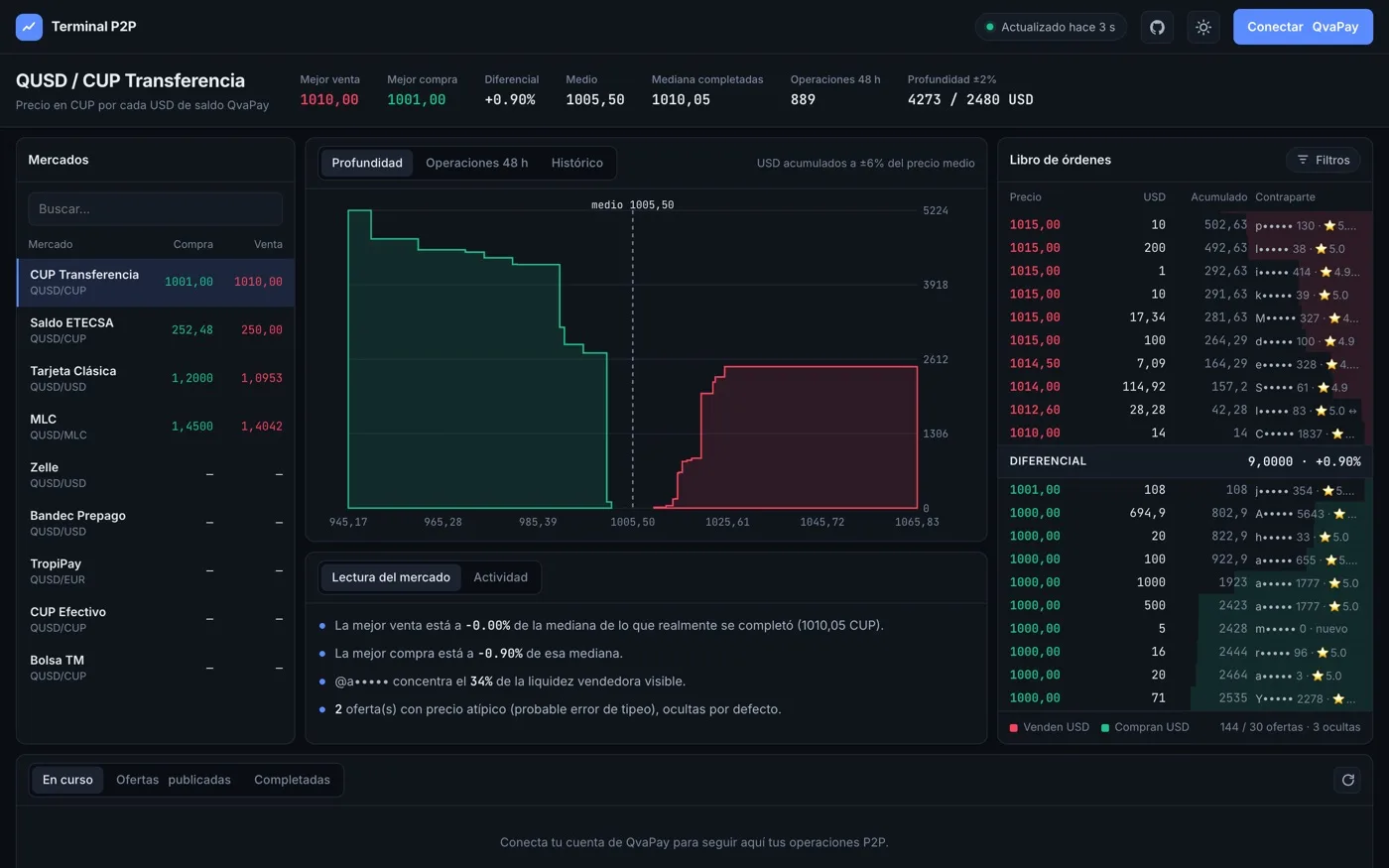Click the m••••• 0 · nuevo counterparty

coord(1302,629)
